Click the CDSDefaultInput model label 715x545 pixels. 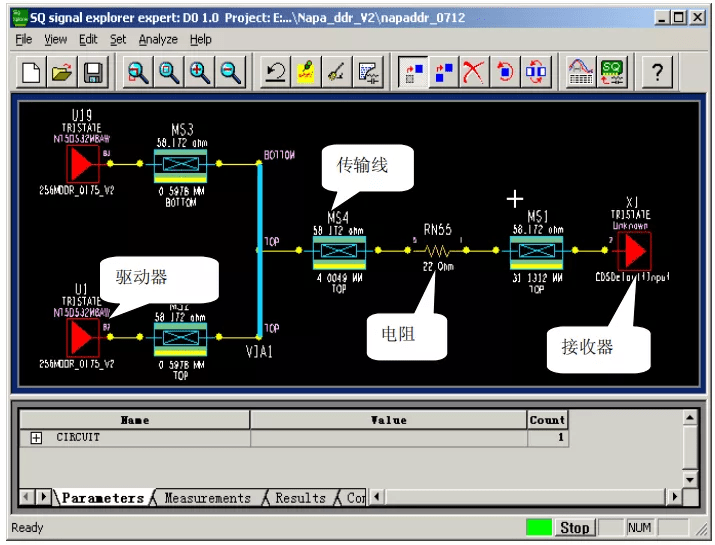coord(632,277)
